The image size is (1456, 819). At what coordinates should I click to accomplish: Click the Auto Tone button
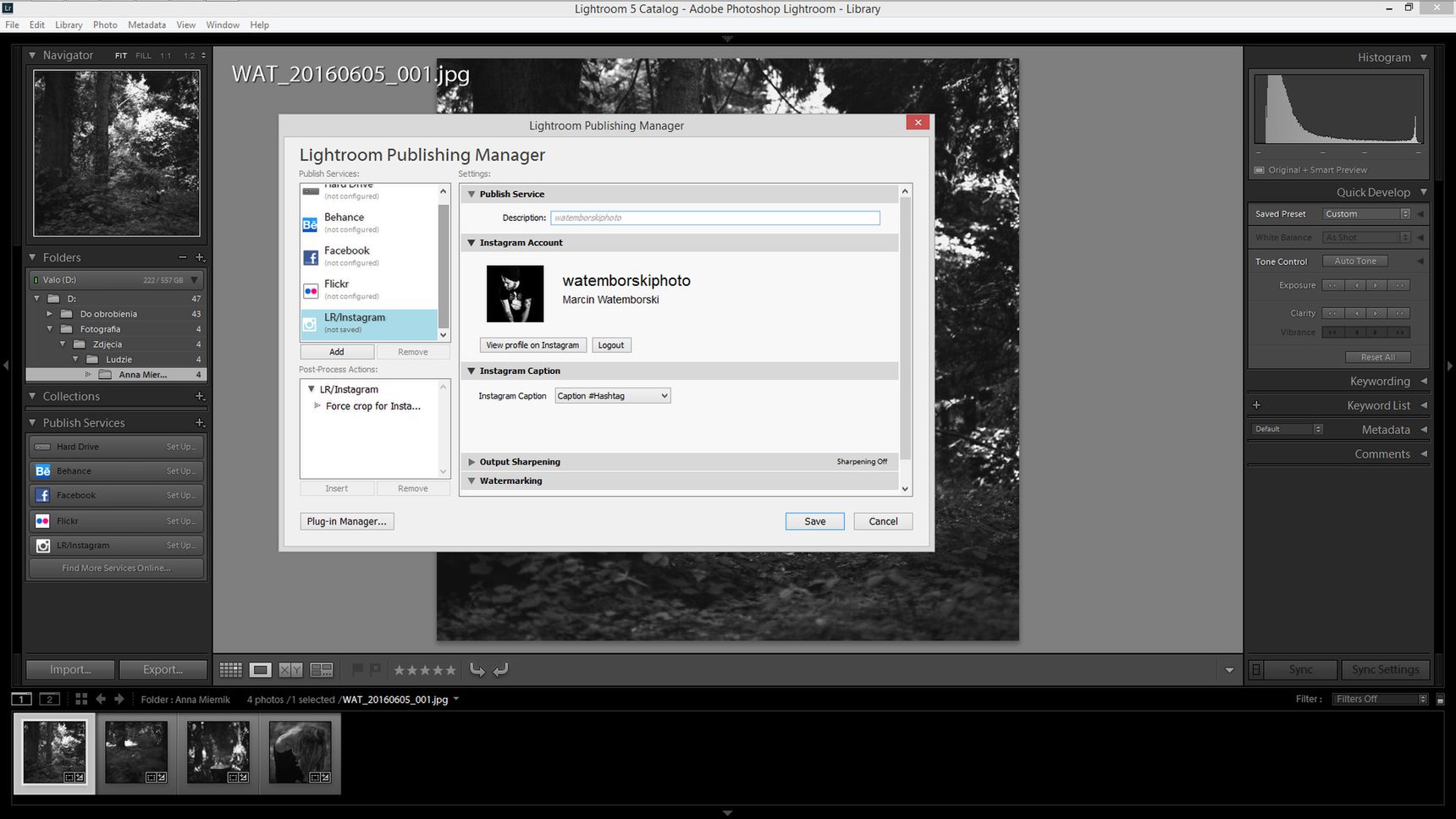click(1355, 261)
